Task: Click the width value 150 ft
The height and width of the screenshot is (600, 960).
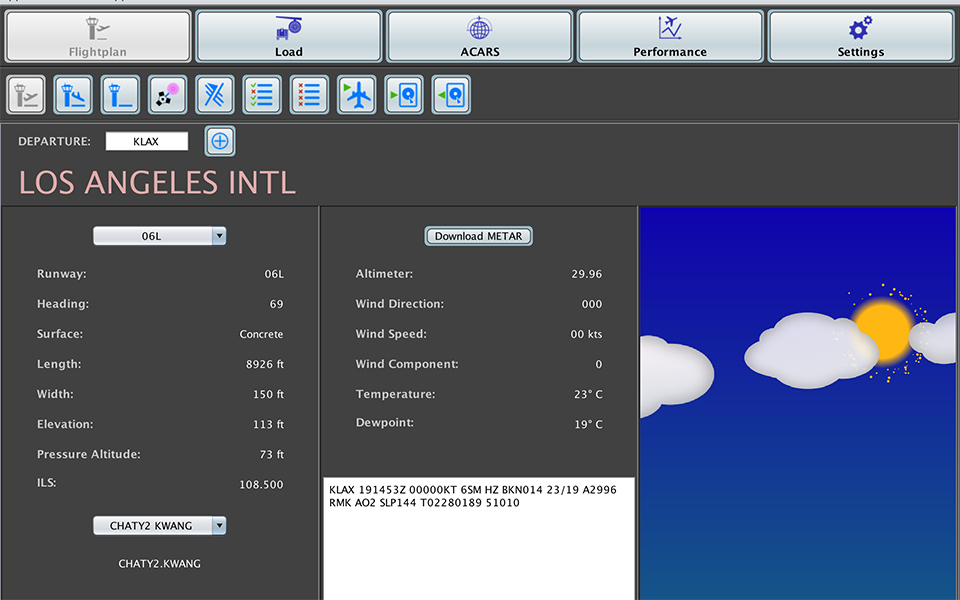Action: [x=268, y=394]
